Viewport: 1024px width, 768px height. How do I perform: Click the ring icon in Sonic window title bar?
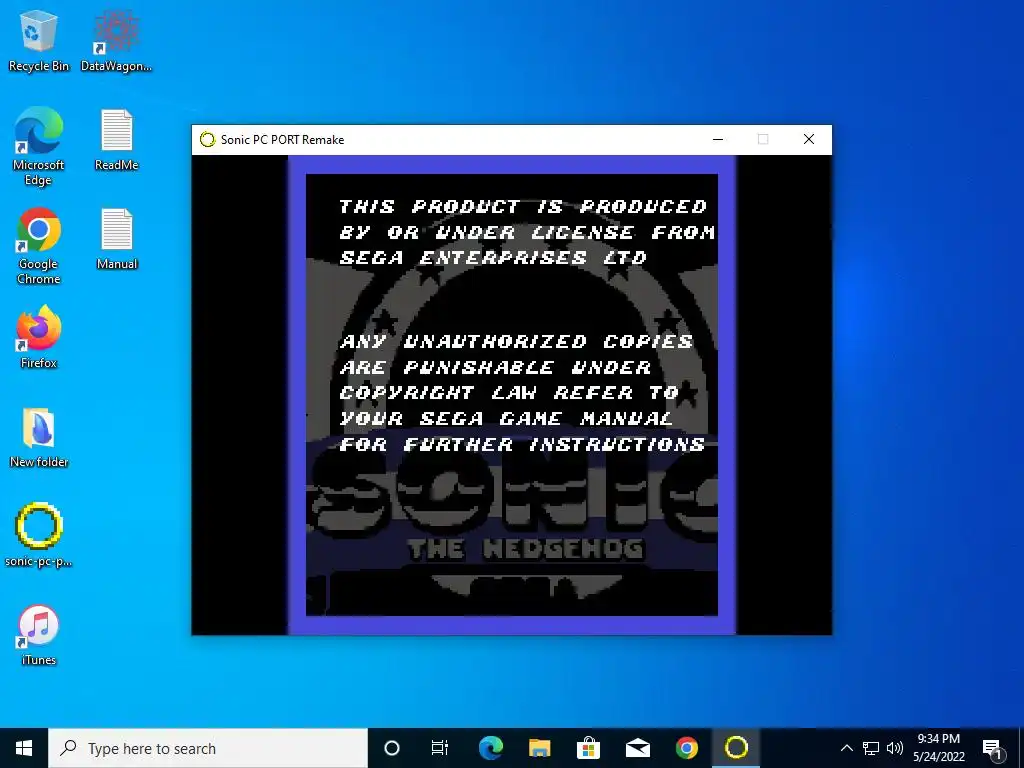207,139
